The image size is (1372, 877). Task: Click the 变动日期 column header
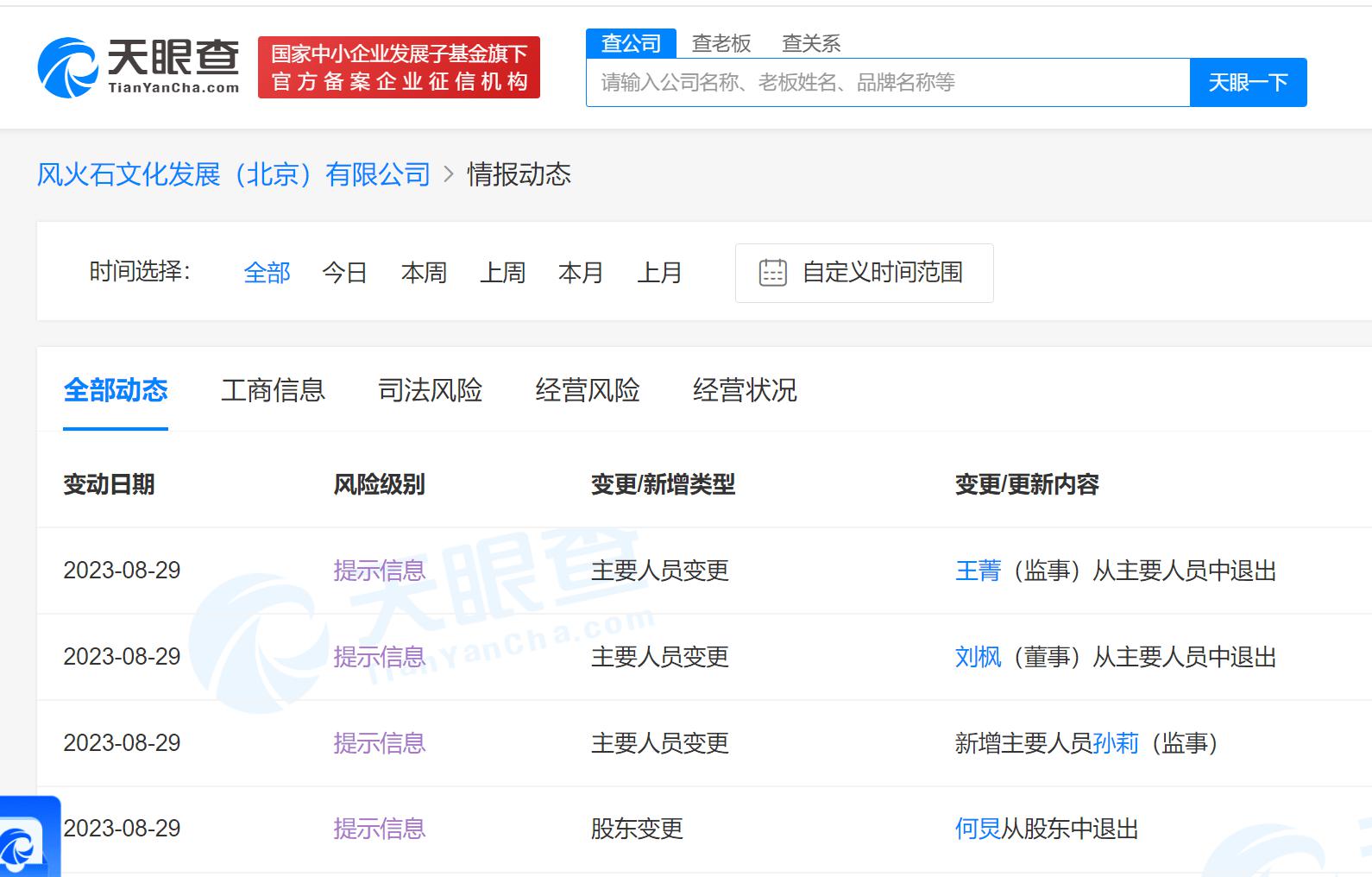(x=109, y=484)
